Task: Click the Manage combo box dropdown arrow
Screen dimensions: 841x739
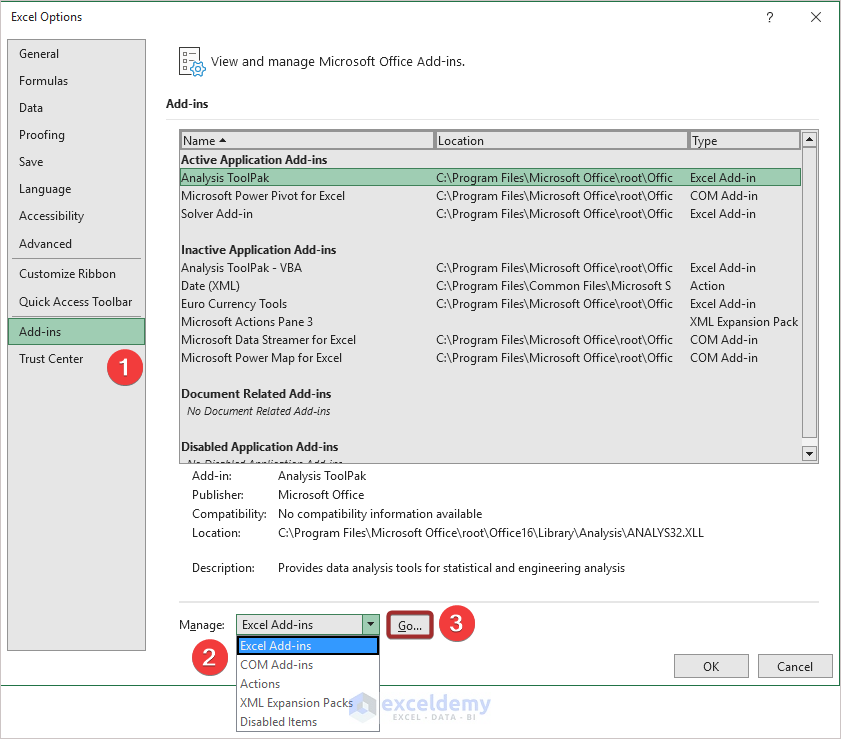Action: click(x=371, y=624)
